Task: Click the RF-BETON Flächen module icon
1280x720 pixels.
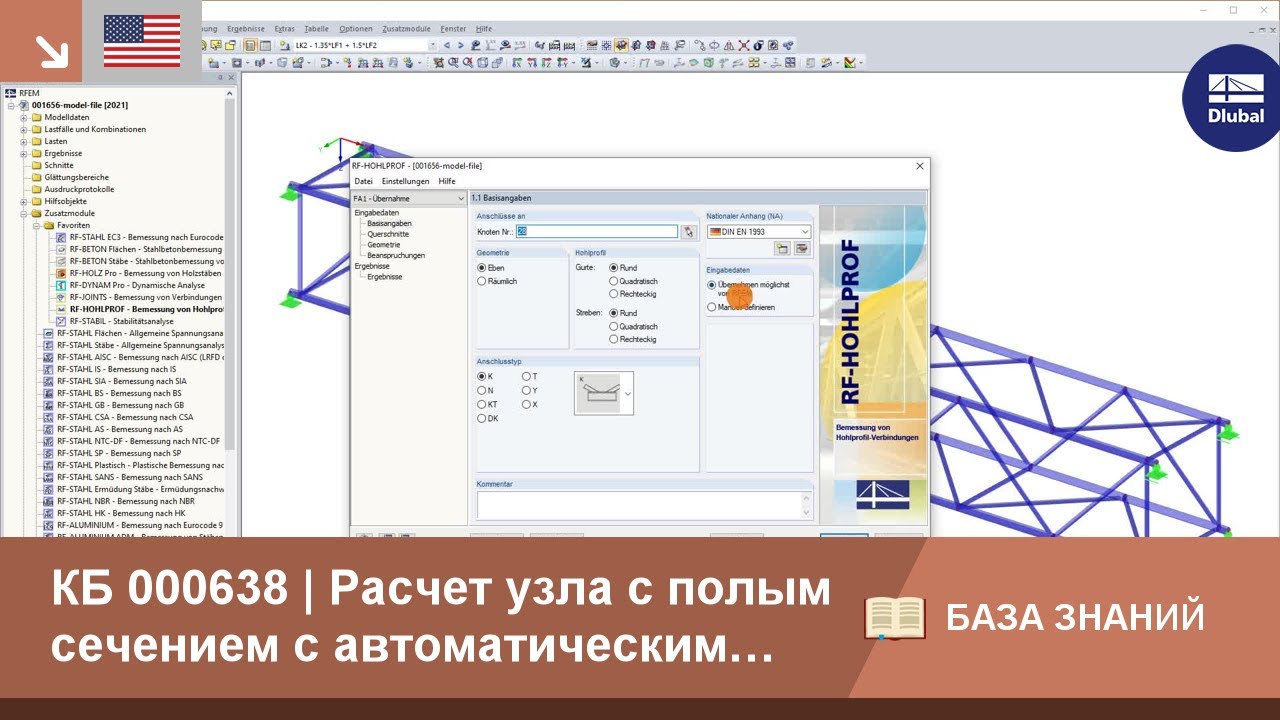Action: click(x=61, y=249)
